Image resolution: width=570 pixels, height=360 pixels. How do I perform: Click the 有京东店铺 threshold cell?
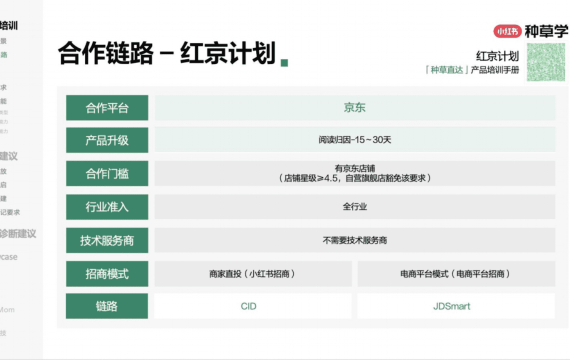pos(355,173)
